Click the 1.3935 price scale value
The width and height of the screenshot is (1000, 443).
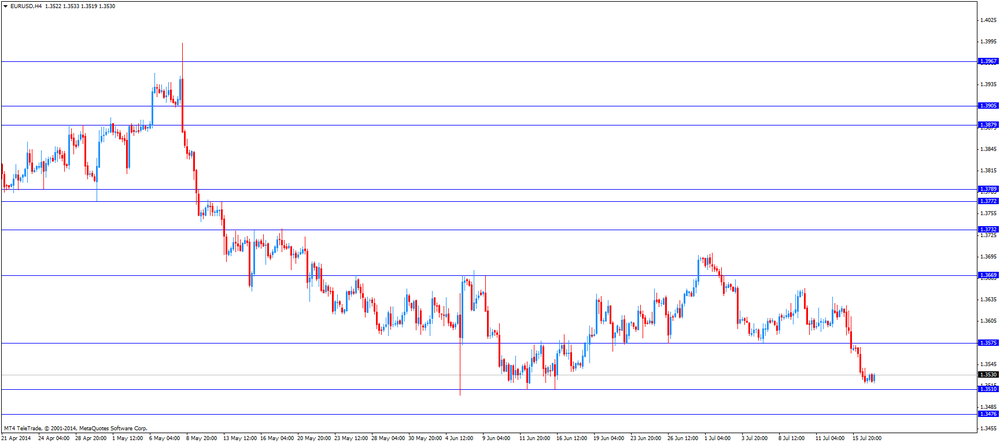point(988,84)
